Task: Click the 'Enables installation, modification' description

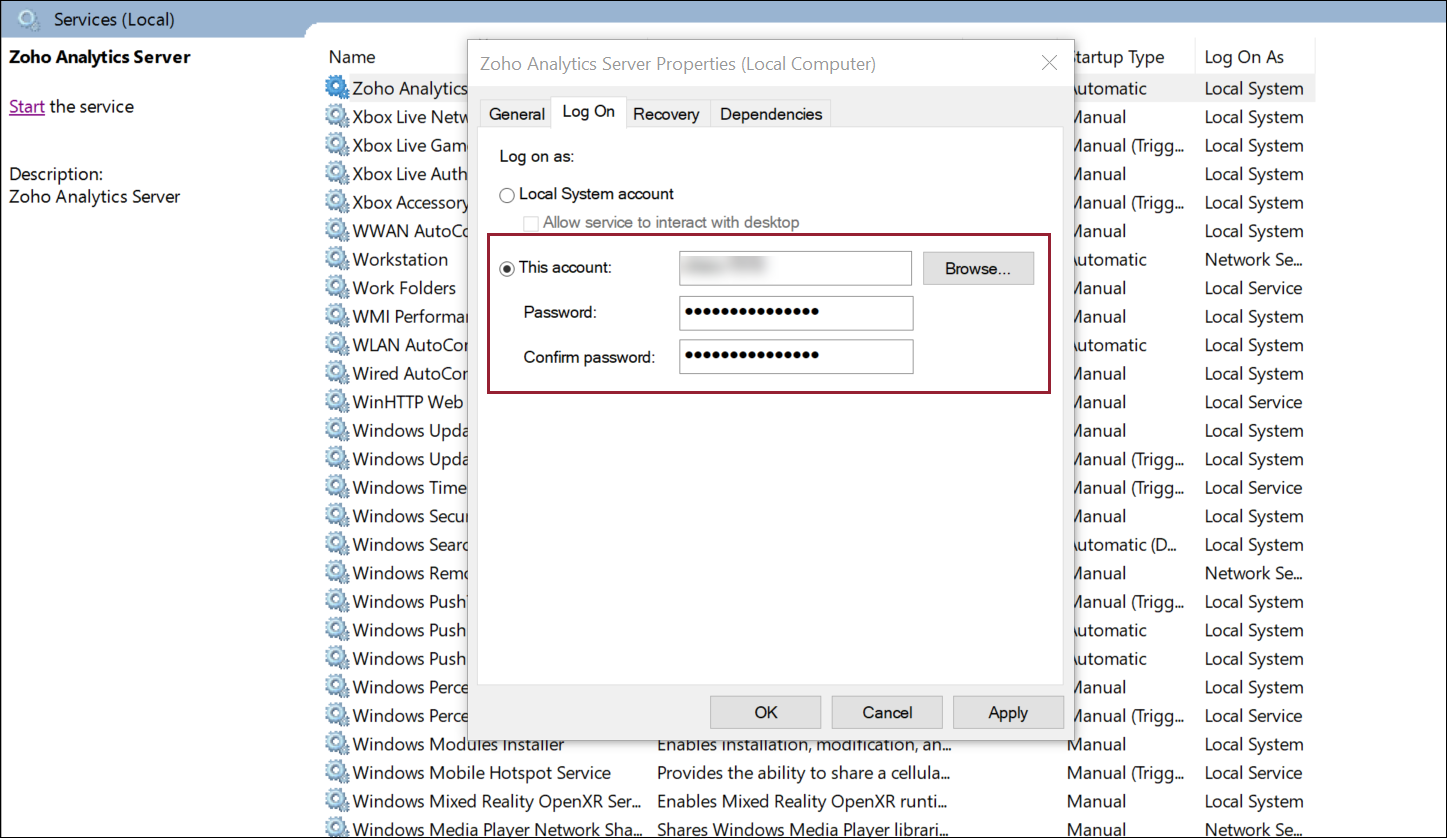Action: pyautogui.click(x=803, y=745)
